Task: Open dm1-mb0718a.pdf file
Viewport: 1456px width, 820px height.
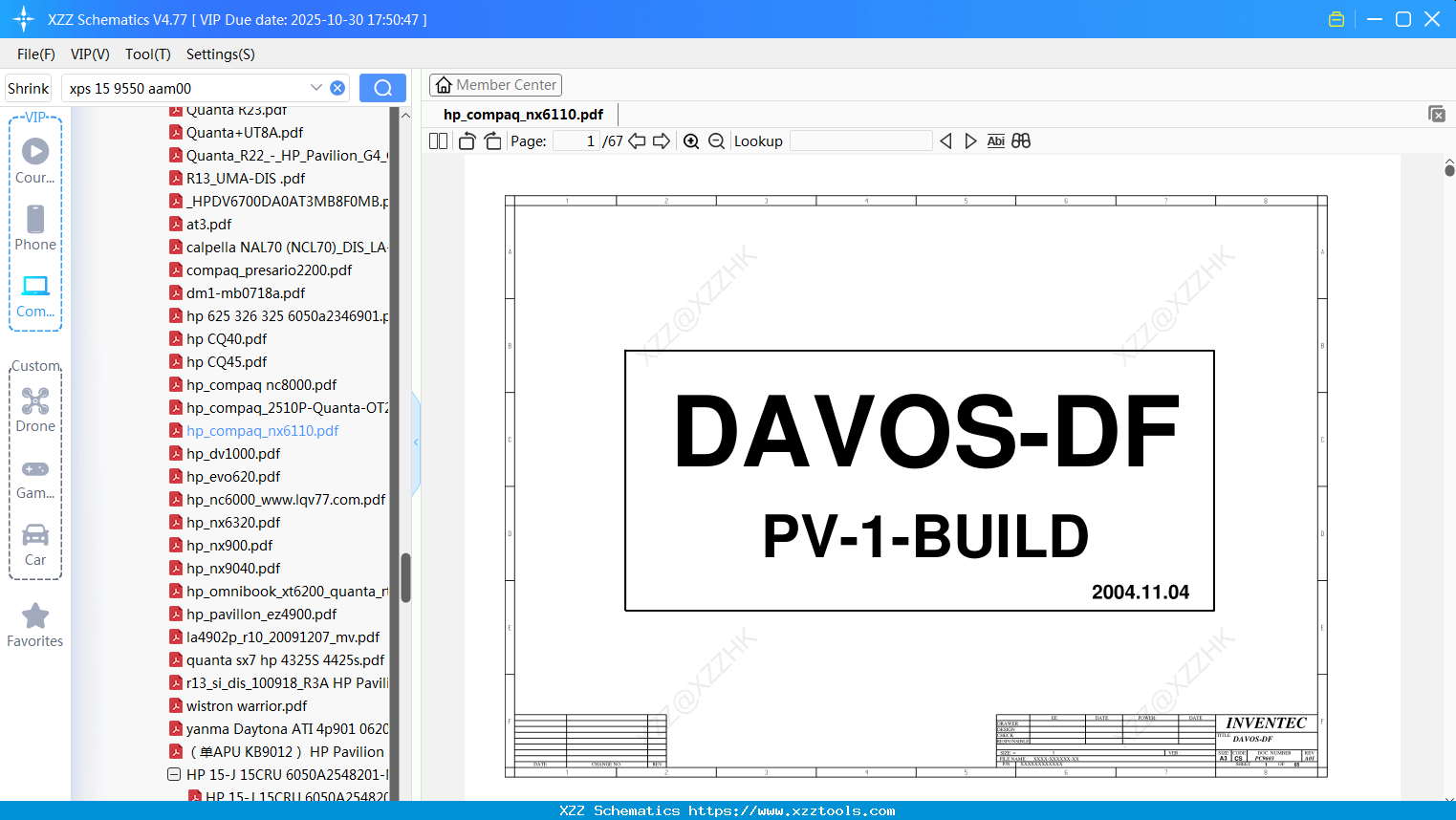Action: coord(246,293)
